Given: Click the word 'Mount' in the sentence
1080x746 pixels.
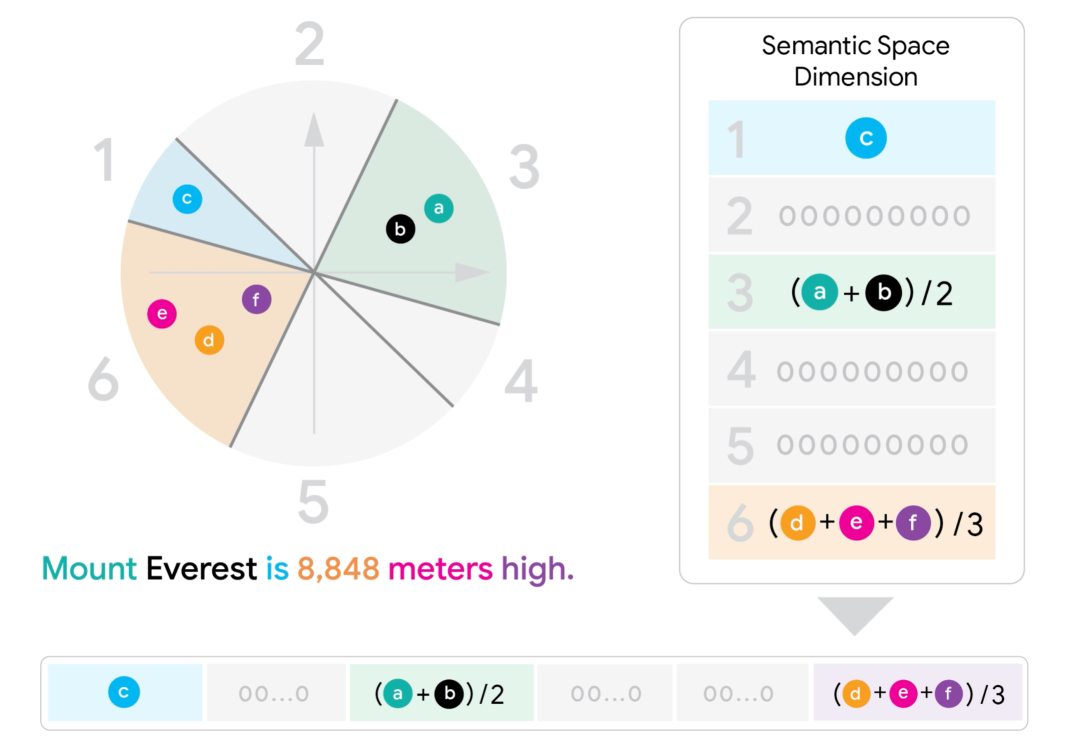Looking at the screenshot, I should tap(90, 569).
